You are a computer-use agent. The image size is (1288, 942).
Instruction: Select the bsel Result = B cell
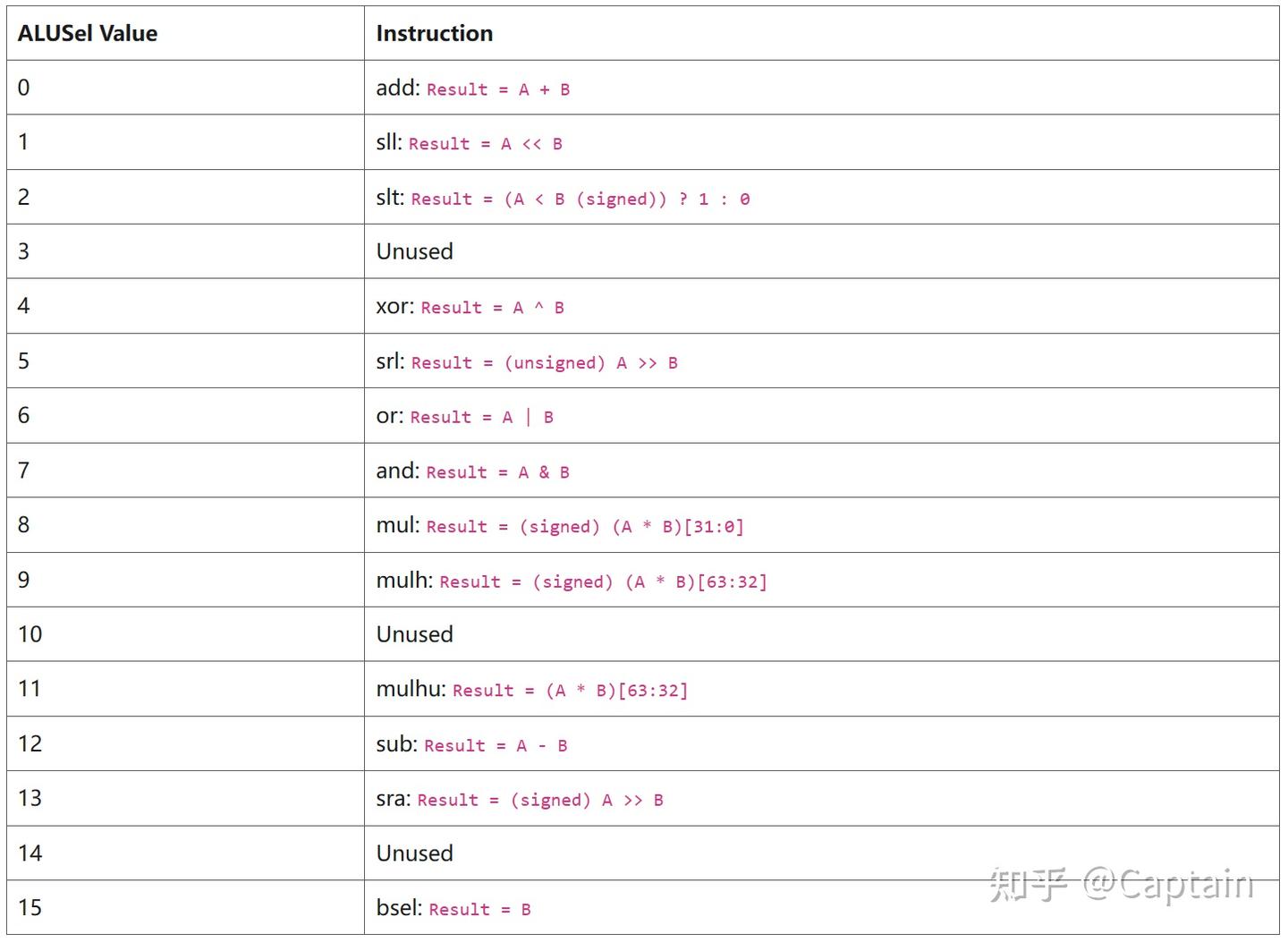tap(453, 909)
